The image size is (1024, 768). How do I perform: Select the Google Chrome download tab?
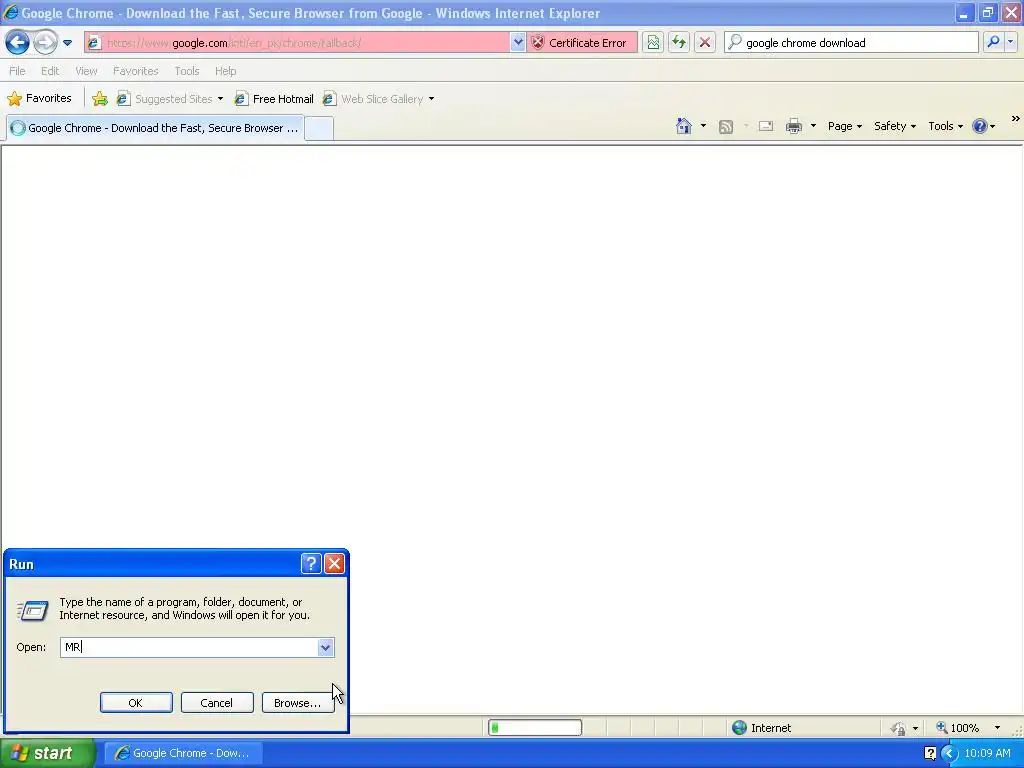click(155, 128)
